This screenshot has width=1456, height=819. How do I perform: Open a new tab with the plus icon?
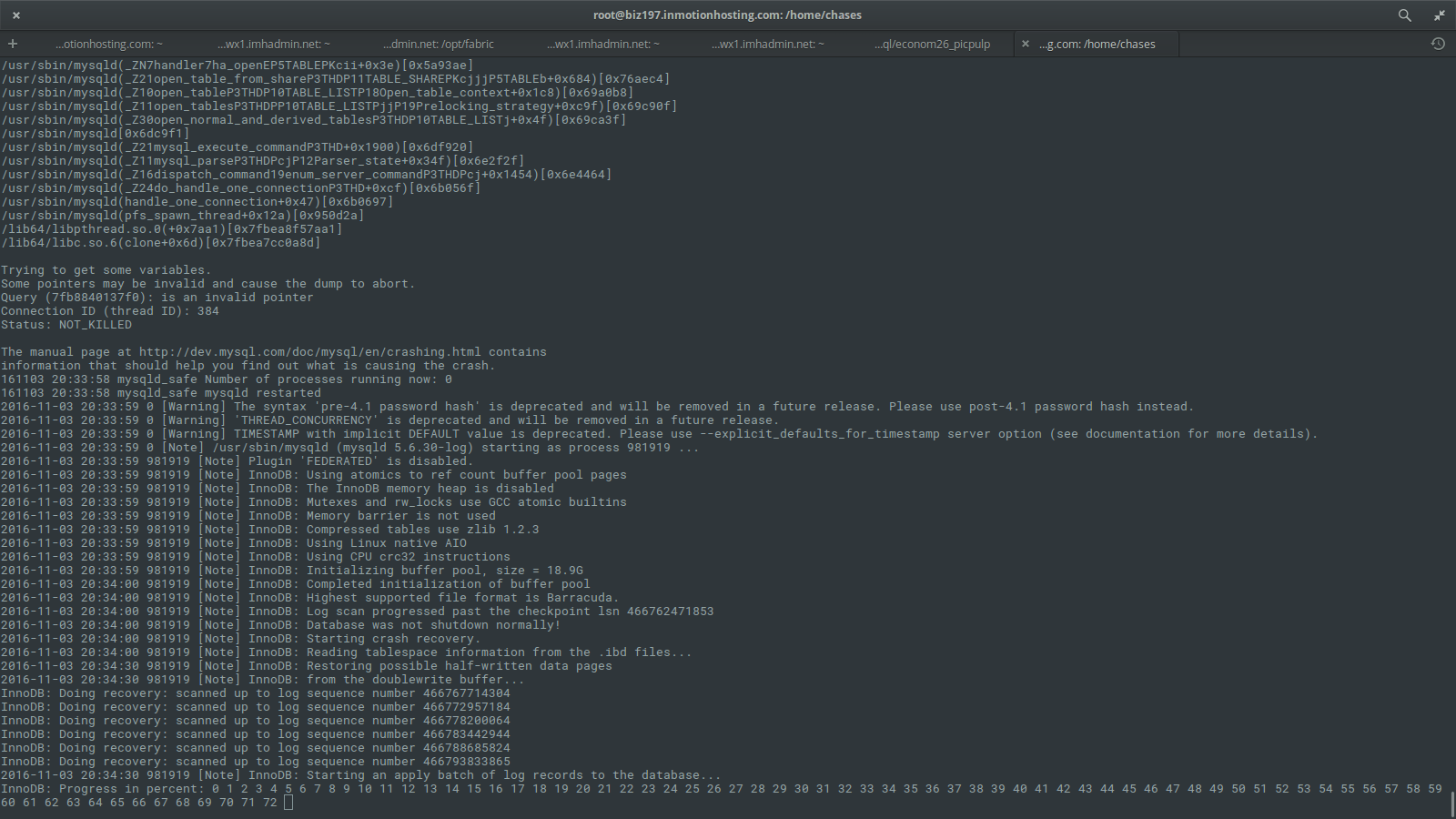[13, 44]
